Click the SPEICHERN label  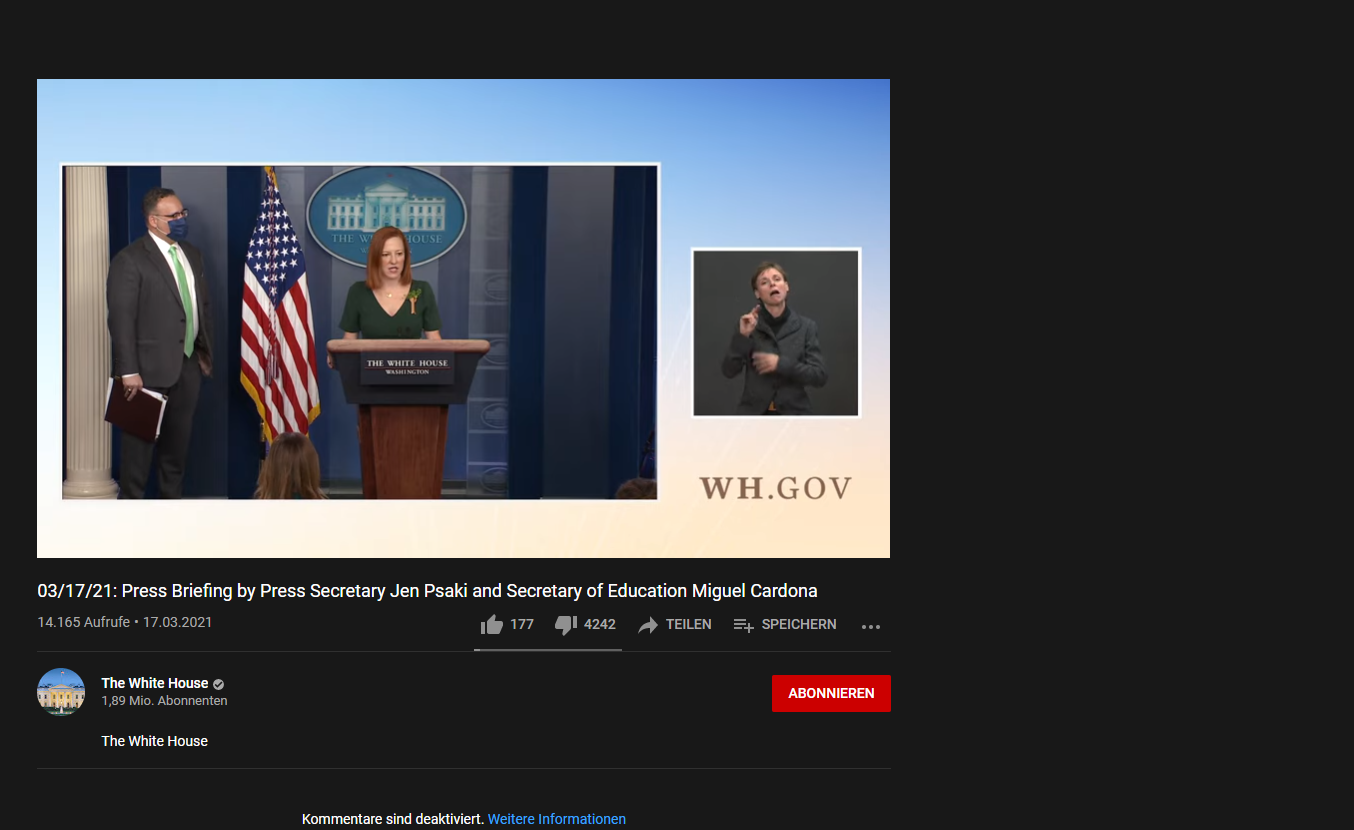(799, 624)
